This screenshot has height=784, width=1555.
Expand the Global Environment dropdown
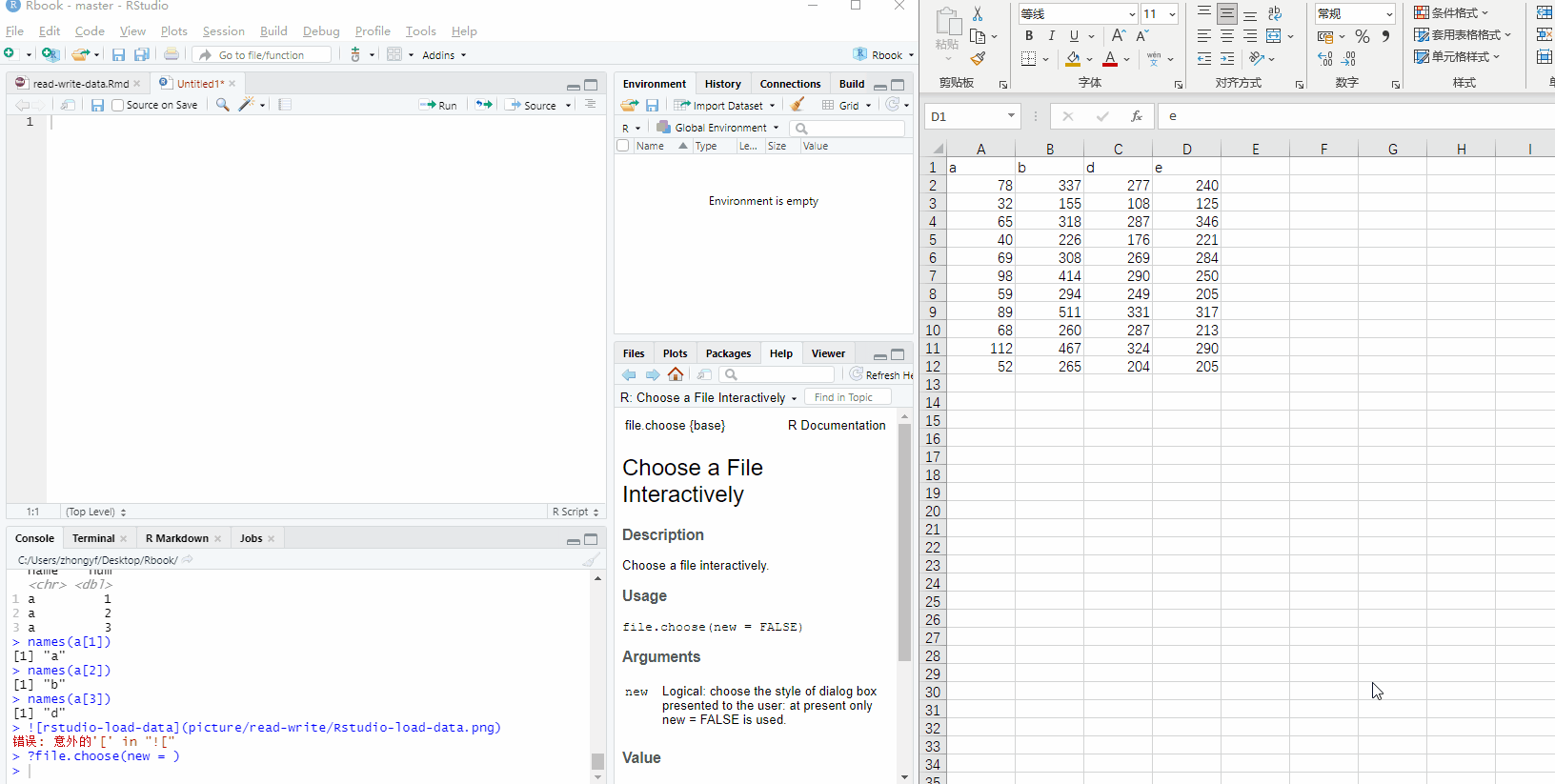pos(718,128)
